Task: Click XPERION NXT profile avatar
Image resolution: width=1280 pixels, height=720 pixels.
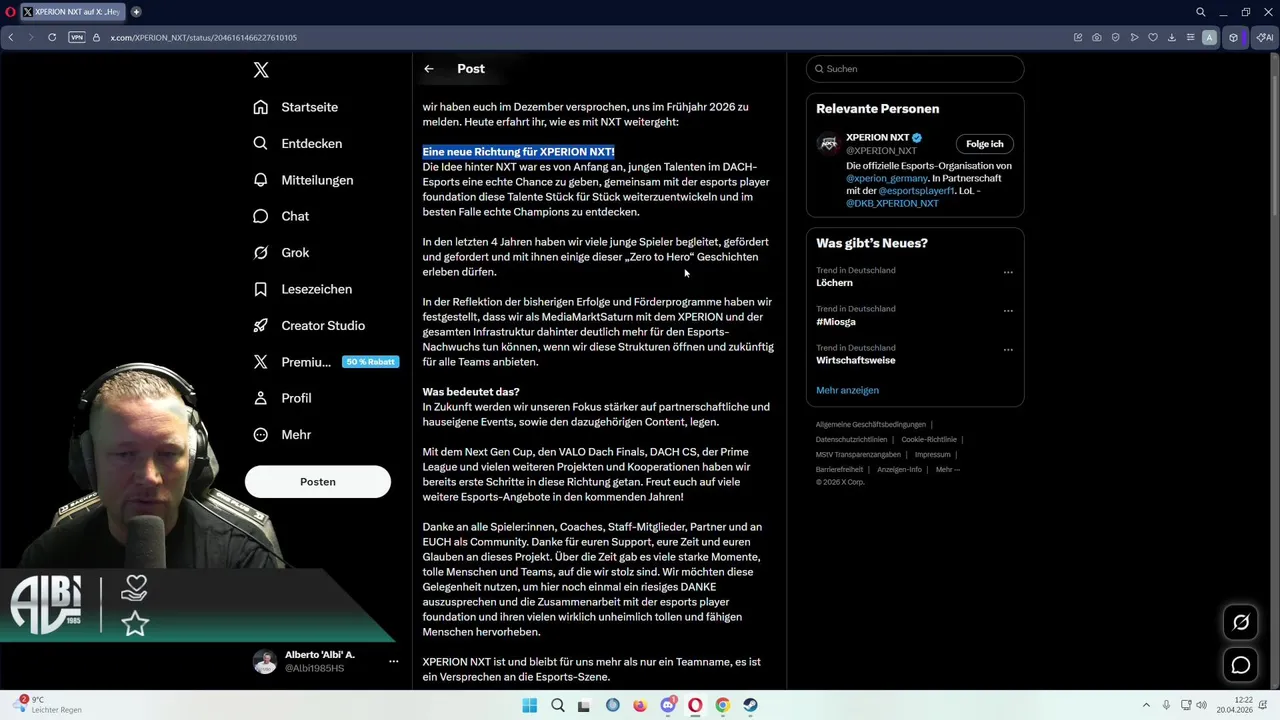Action: (829, 144)
